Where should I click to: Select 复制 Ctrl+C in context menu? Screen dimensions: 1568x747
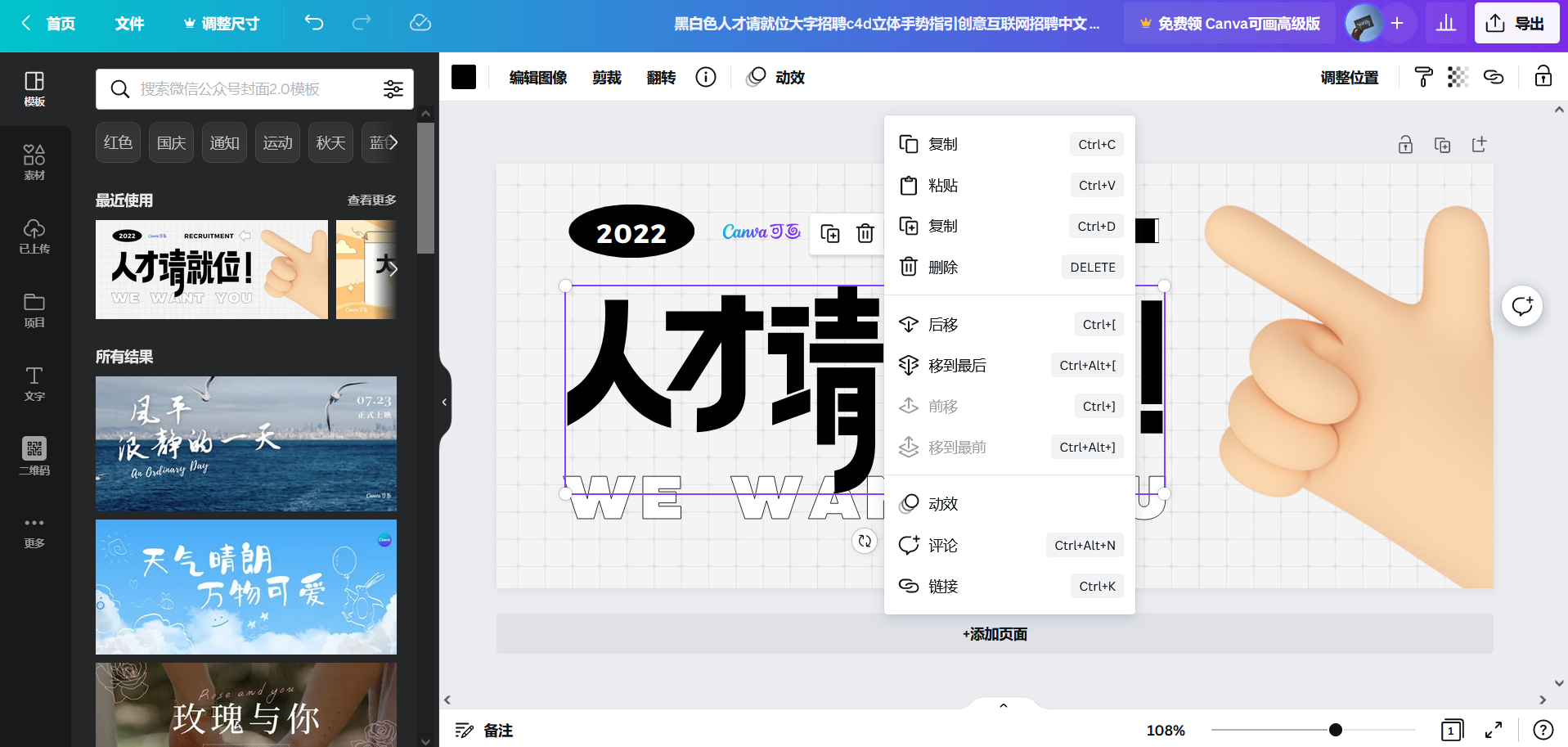[1009, 144]
